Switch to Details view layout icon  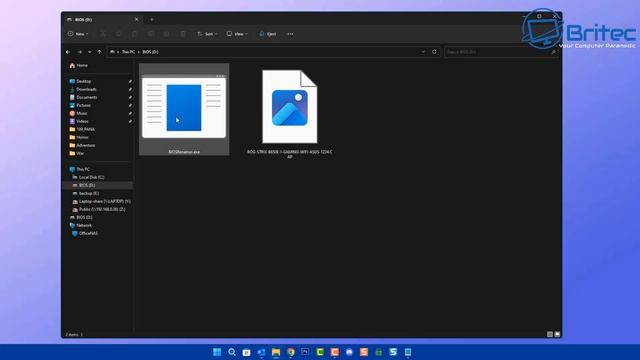[550, 334]
